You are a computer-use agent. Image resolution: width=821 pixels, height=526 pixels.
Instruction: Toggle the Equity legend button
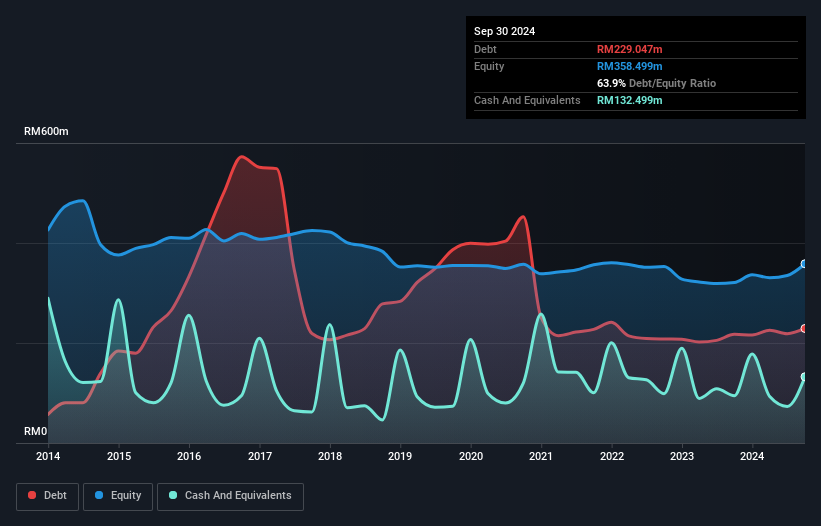click(x=118, y=496)
